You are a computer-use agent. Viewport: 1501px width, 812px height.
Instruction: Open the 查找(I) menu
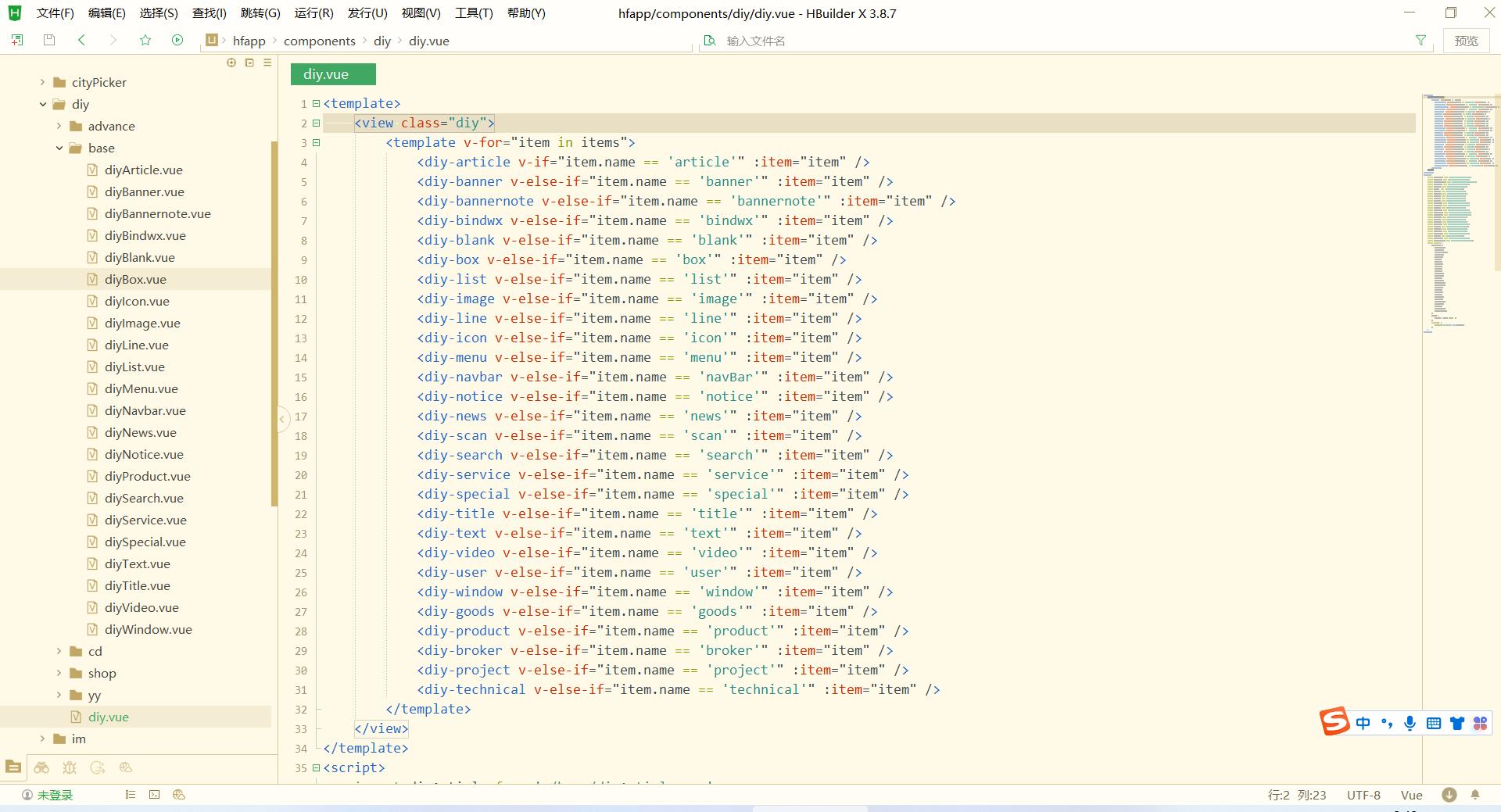tap(209, 13)
